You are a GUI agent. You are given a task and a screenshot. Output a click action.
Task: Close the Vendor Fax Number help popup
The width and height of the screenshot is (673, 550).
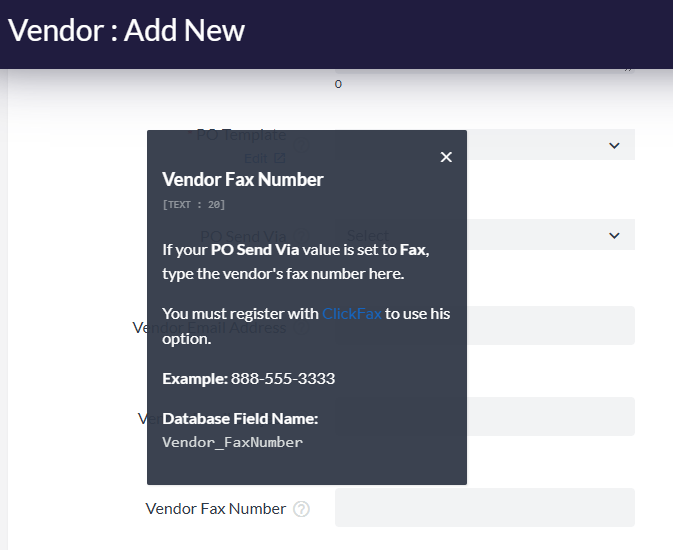pos(446,157)
